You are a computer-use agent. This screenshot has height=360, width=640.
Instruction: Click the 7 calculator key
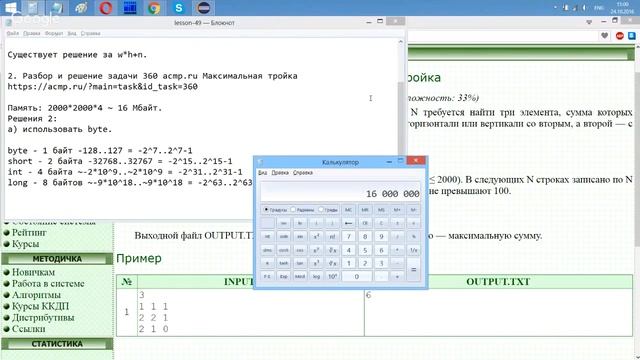(x=348, y=236)
